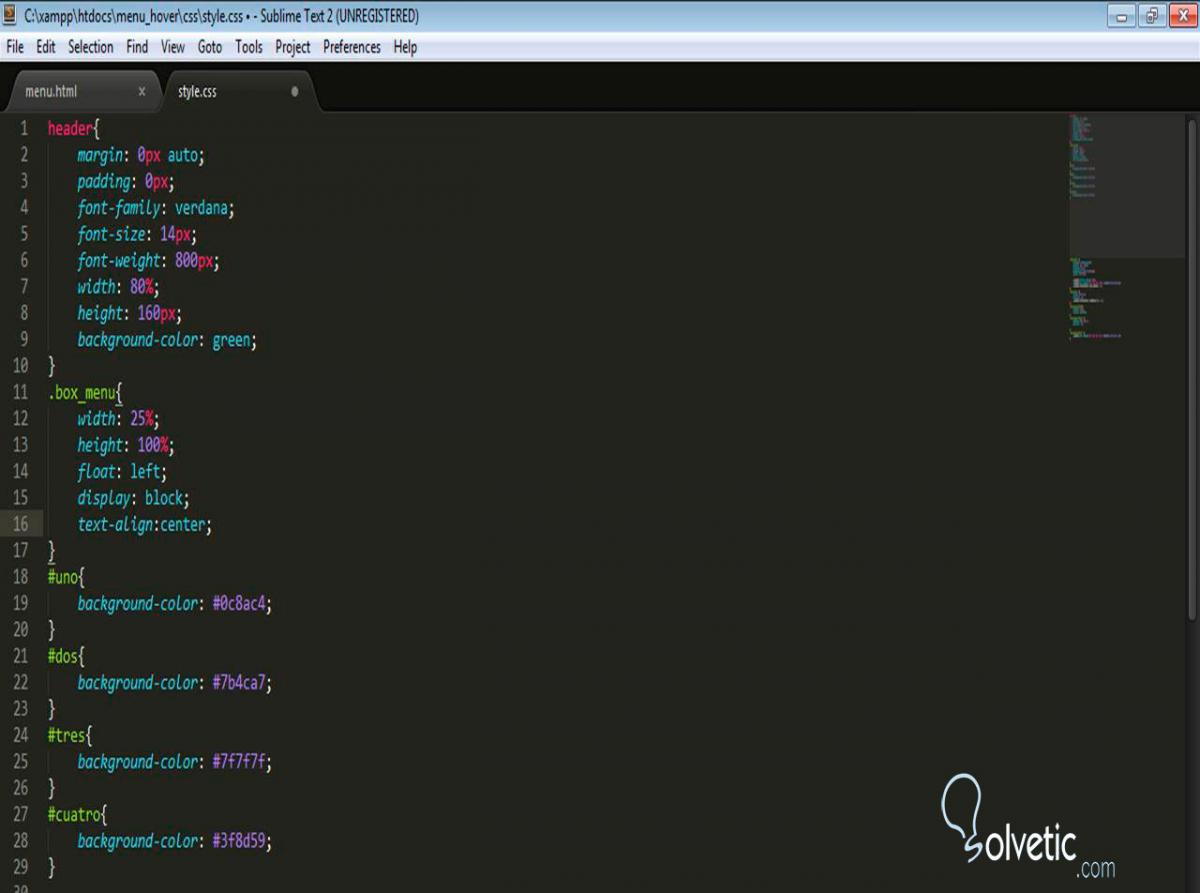Click the '#uno{' selector
This screenshot has width=1200, height=893.
(x=67, y=577)
